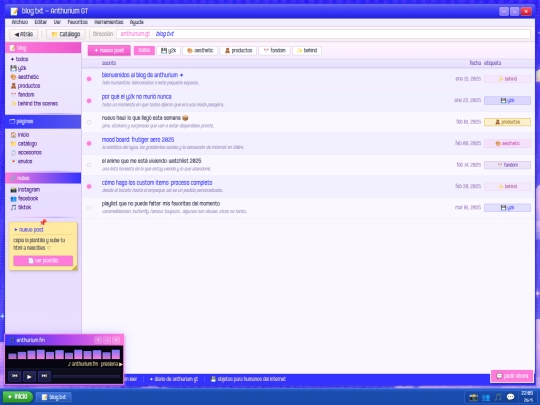Filter posts by aesthetic chip
Image resolution: width=540 pixels, height=405 pixels.
click(x=200, y=51)
